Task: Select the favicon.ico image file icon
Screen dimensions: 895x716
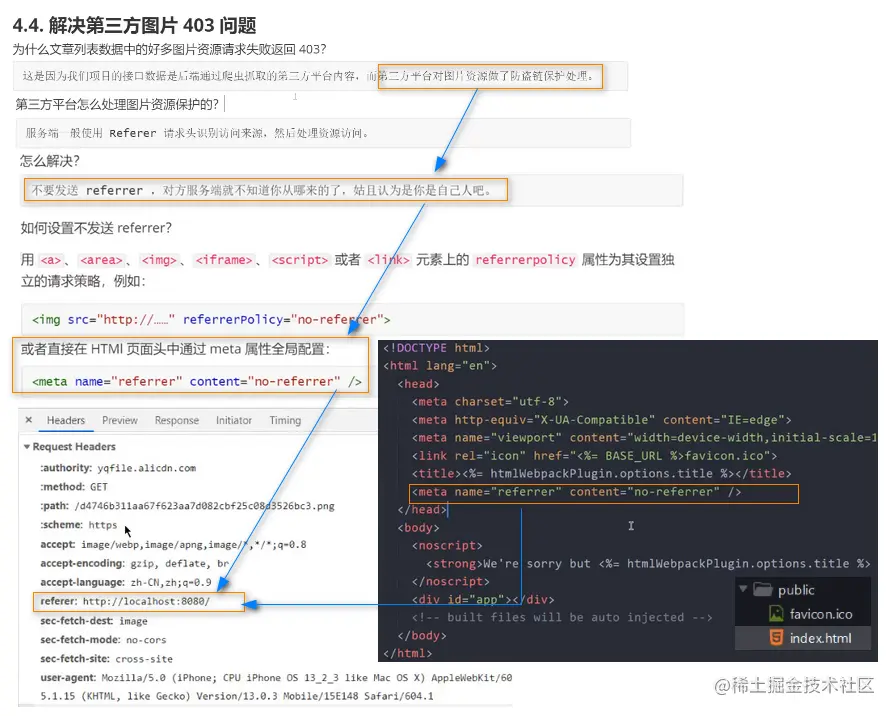Action: pyautogui.click(x=776, y=614)
